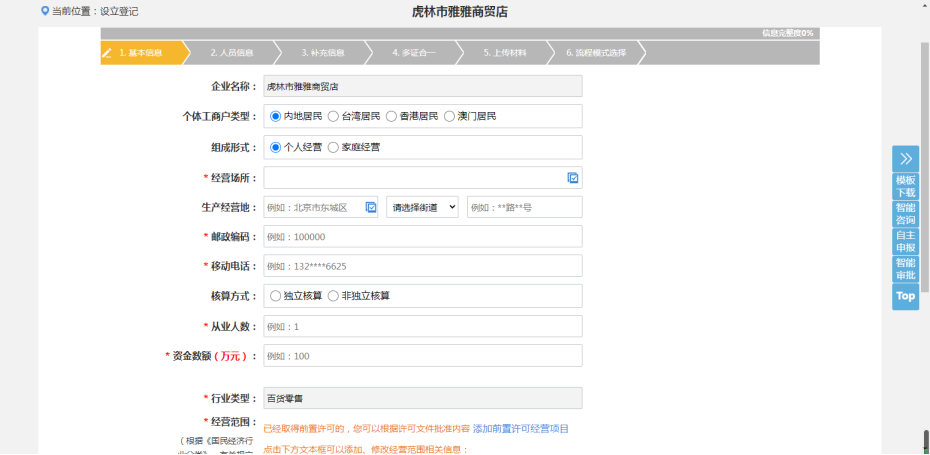
Task: Choose 个人经营 as 组成形式
Action: 275,147
